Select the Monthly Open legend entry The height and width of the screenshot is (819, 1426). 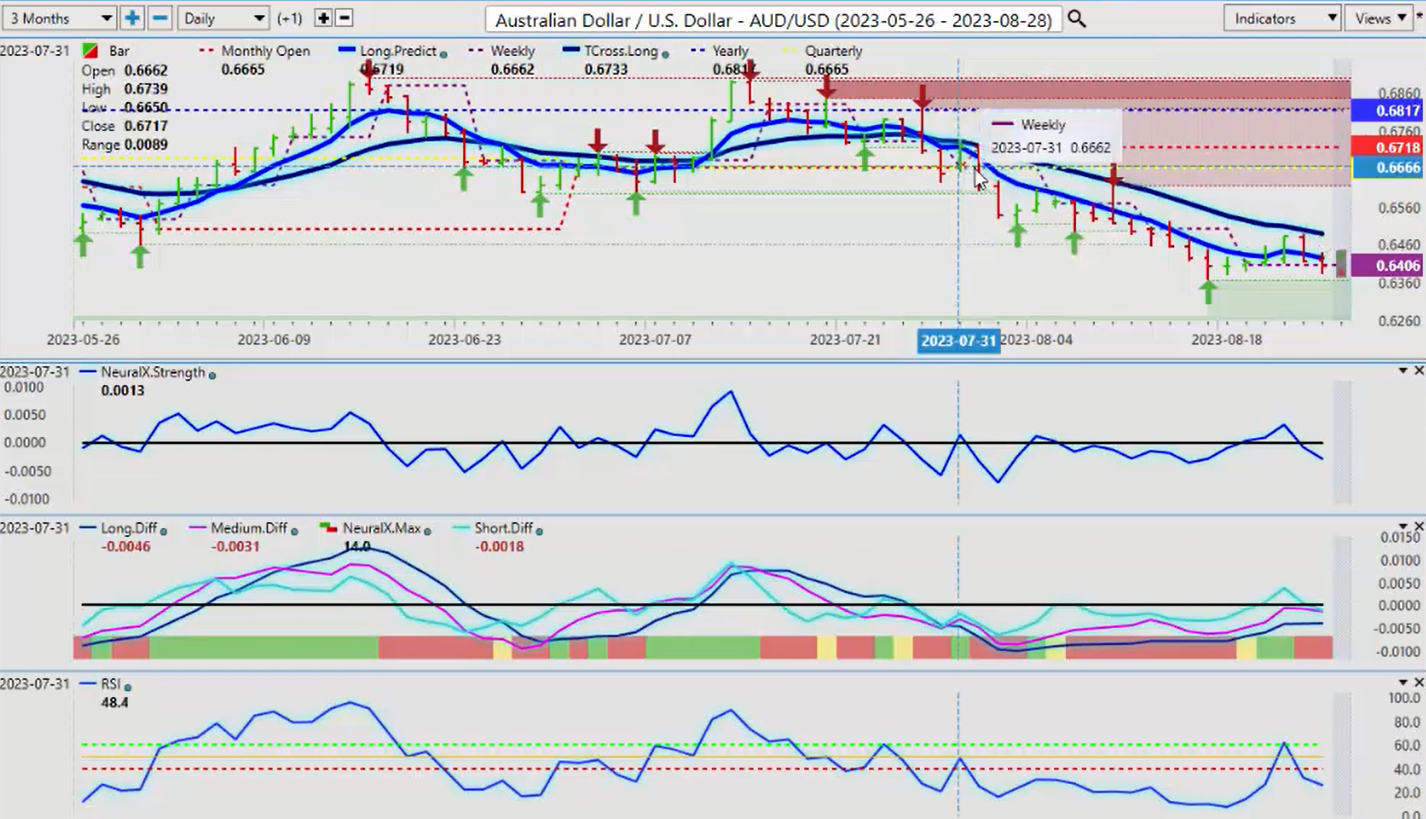coord(265,51)
